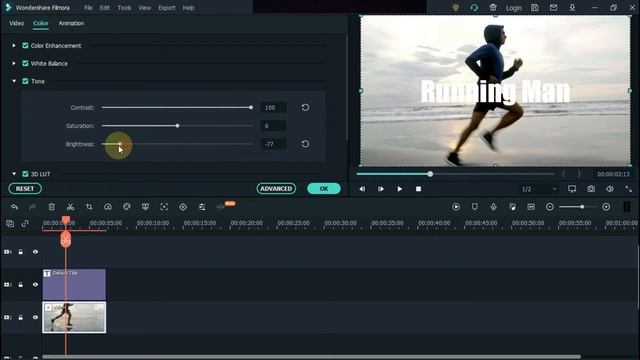Screen dimensions: 640x360
Task: Click the audio tool with orange badge
Action: tap(221, 207)
